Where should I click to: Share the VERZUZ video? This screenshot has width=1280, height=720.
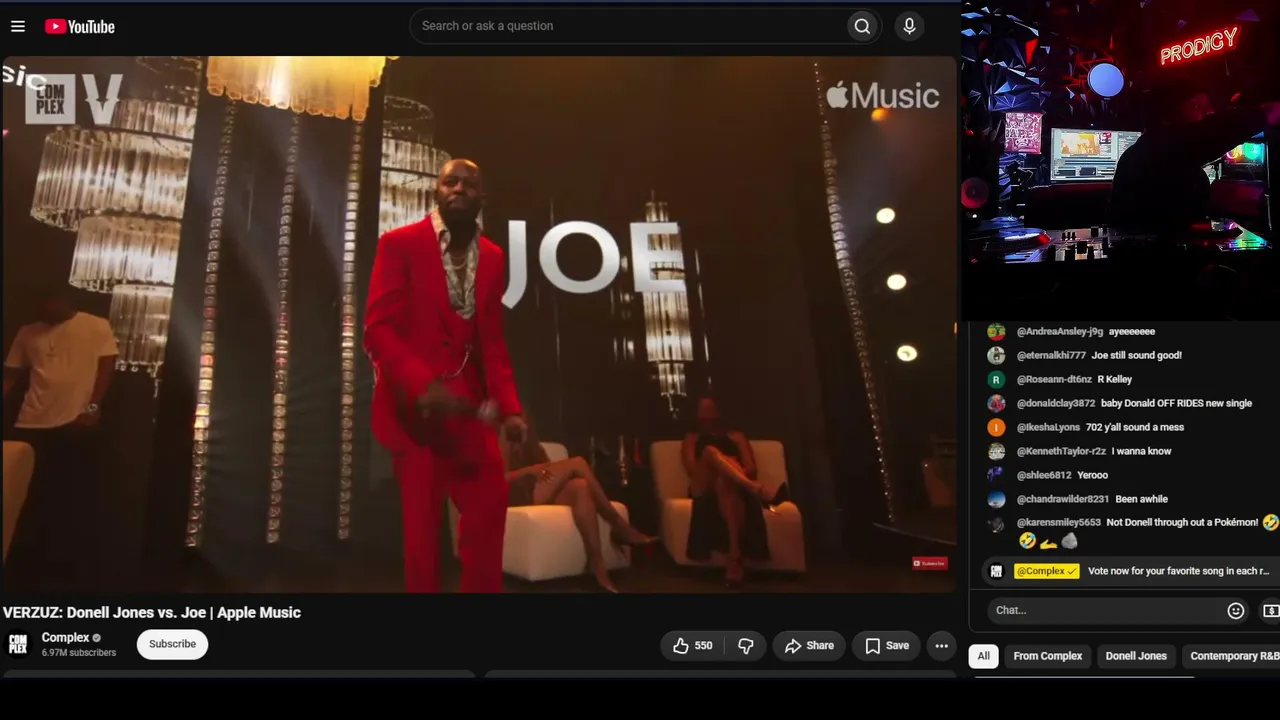point(809,646)
